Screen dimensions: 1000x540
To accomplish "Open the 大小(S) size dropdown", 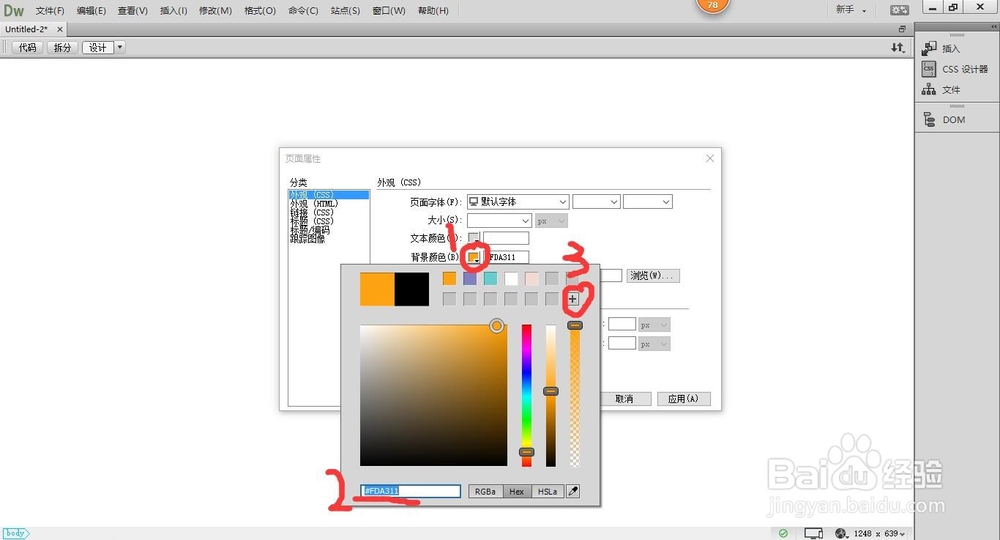I will [499, 221].
